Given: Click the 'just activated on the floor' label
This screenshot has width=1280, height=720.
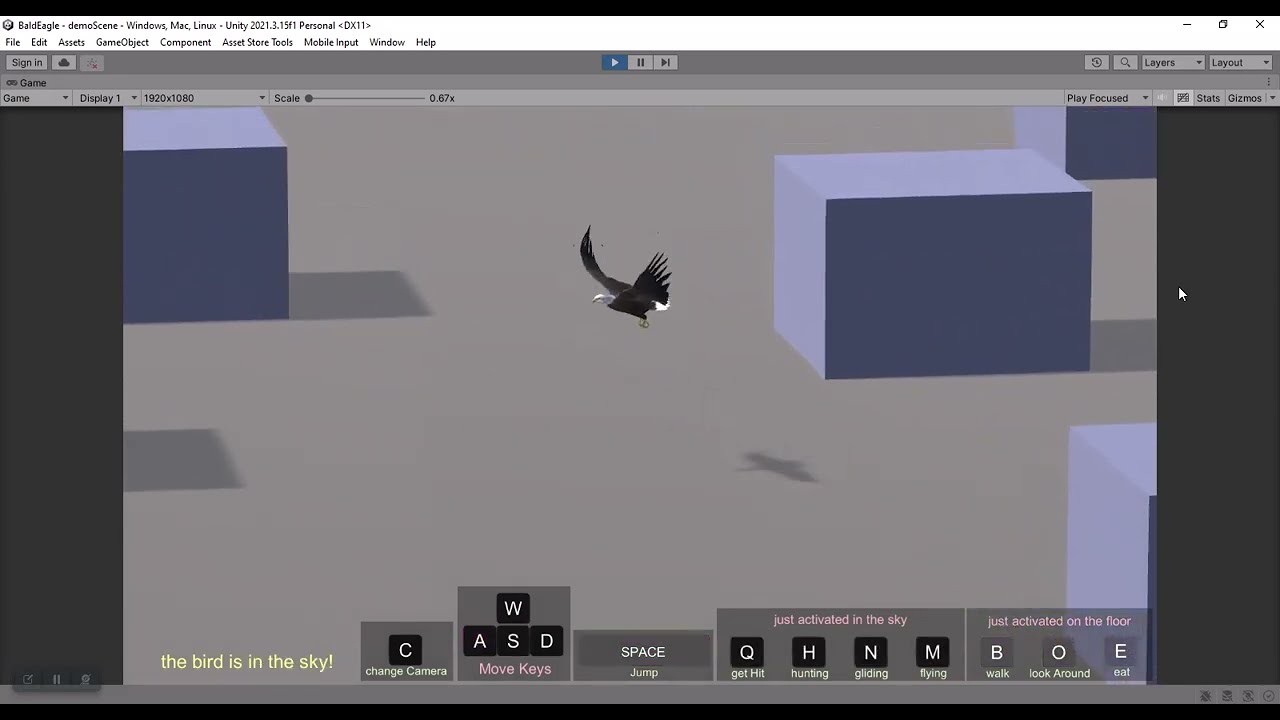Looking at the screenshot, I should pyautogui.click(x=1059, y=621).
